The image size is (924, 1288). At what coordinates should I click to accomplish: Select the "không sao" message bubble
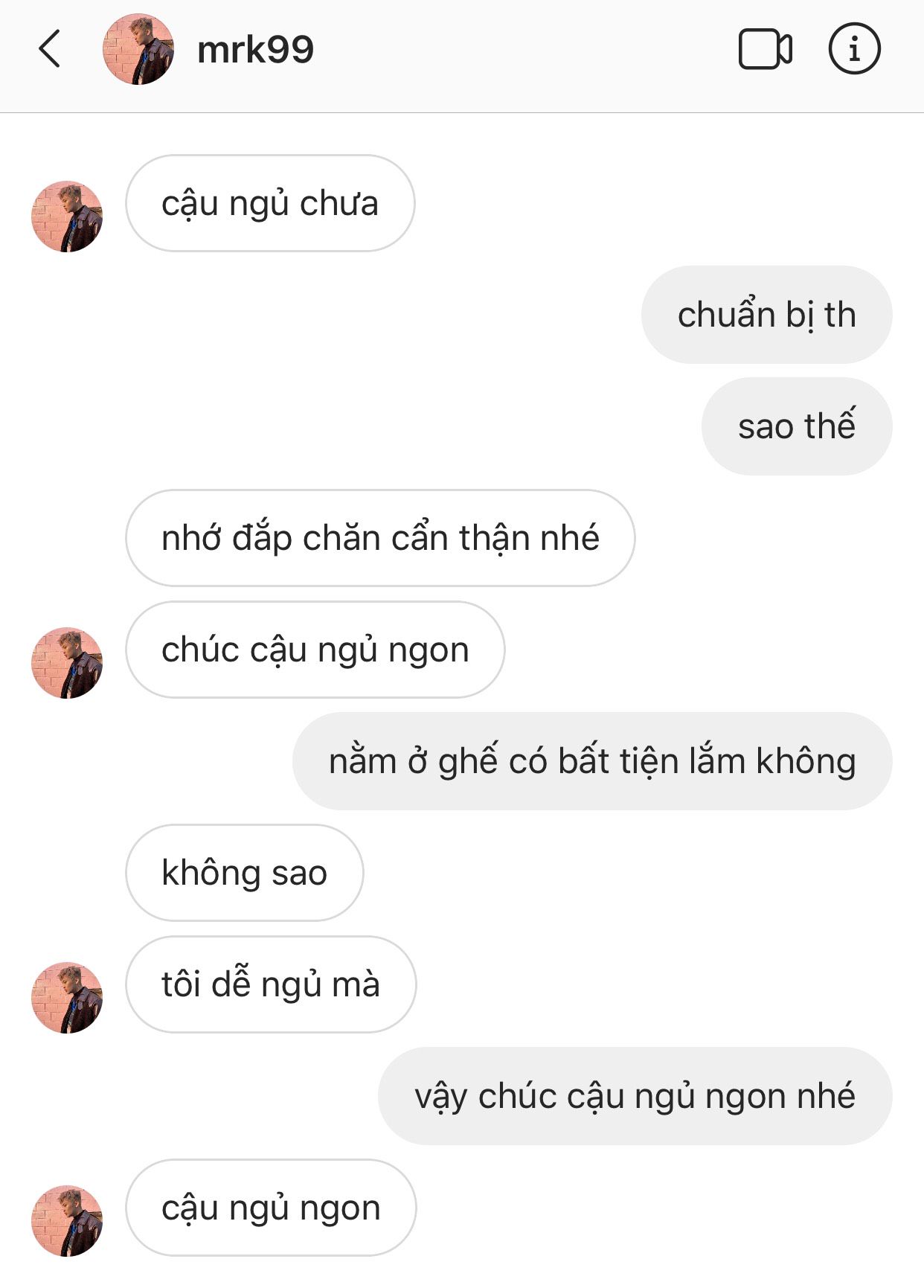[x=244, y=873]
